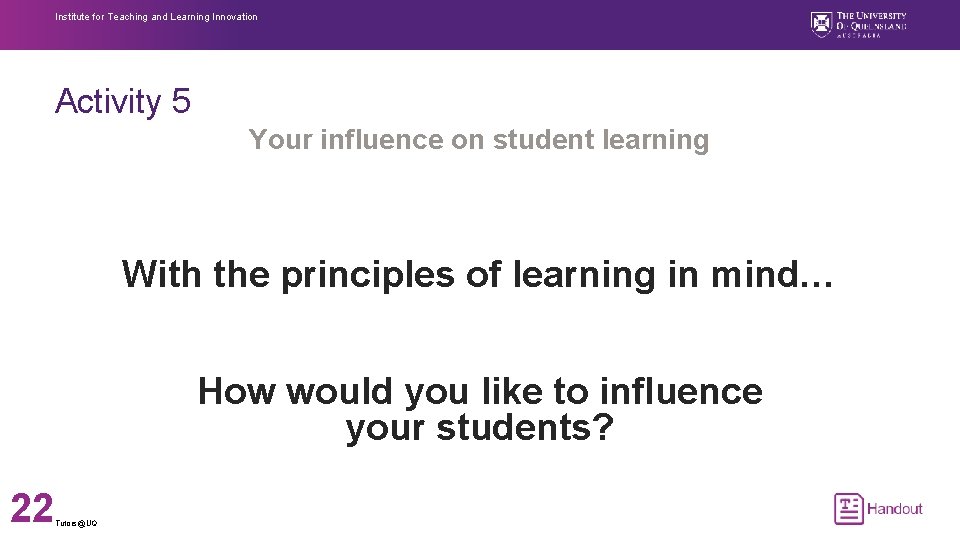Click the "How would you like to influence" line

coord(480,392)
